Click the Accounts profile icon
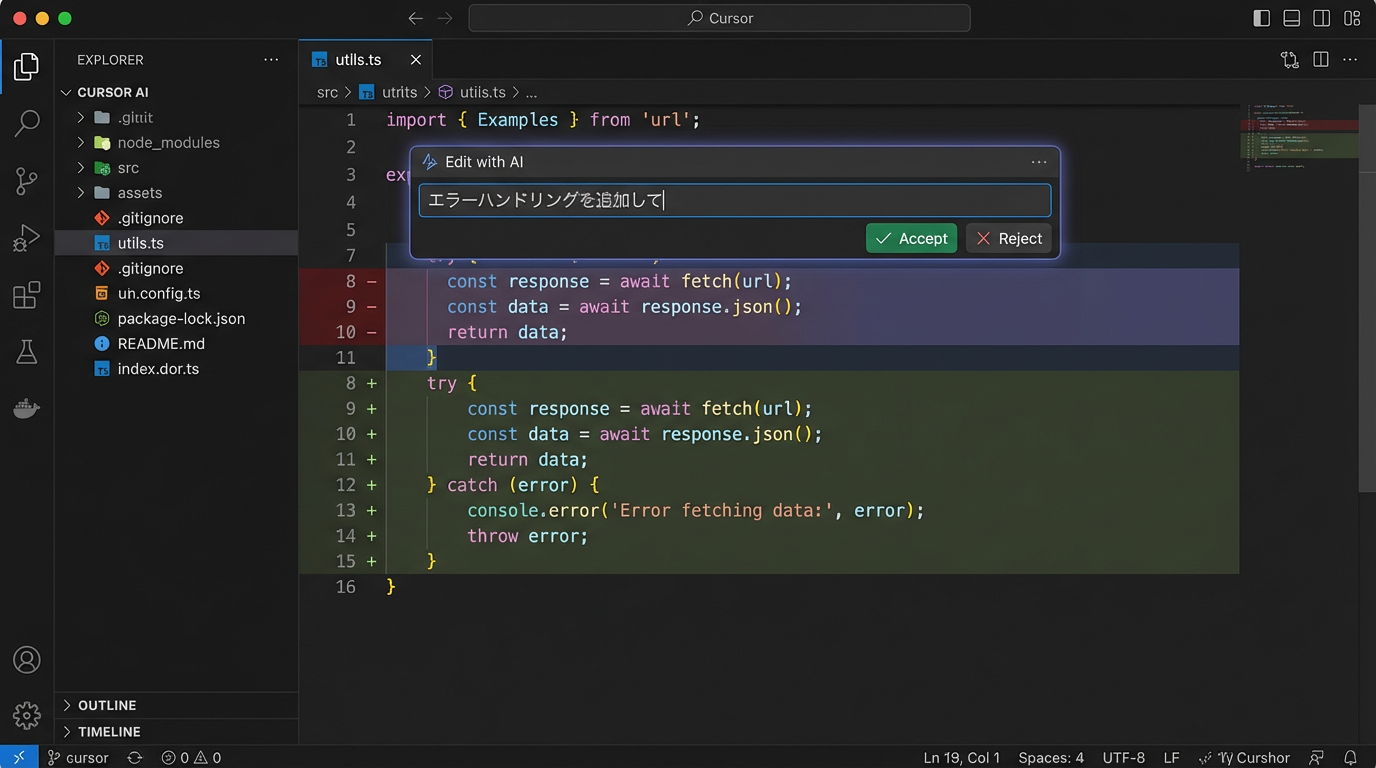The height and width of the screenshot is (768, 1376). coord(27,660)
